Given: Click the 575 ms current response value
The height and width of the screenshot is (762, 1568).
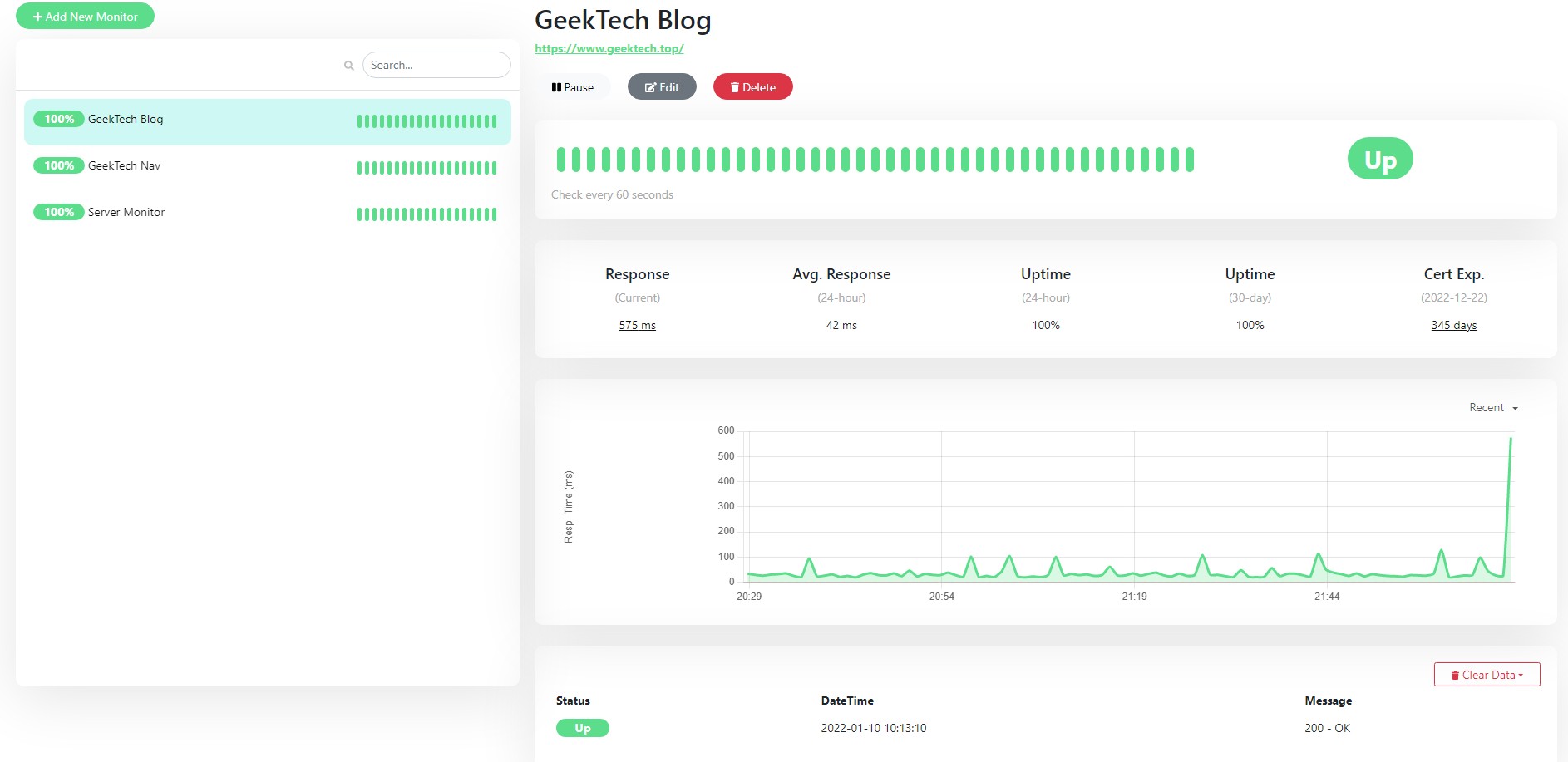Looking at the screenshot, I should pyautogui.click(x=637, y=325).
